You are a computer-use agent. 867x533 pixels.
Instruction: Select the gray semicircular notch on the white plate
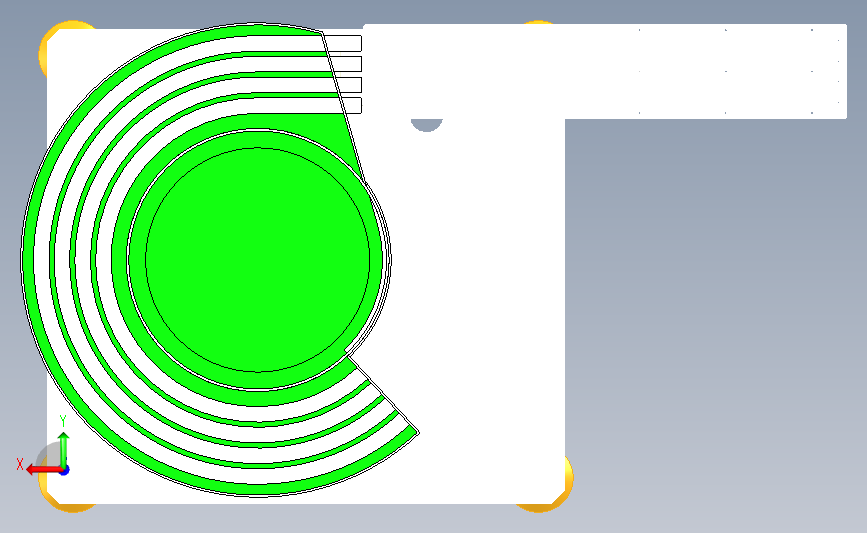[427, 124]
